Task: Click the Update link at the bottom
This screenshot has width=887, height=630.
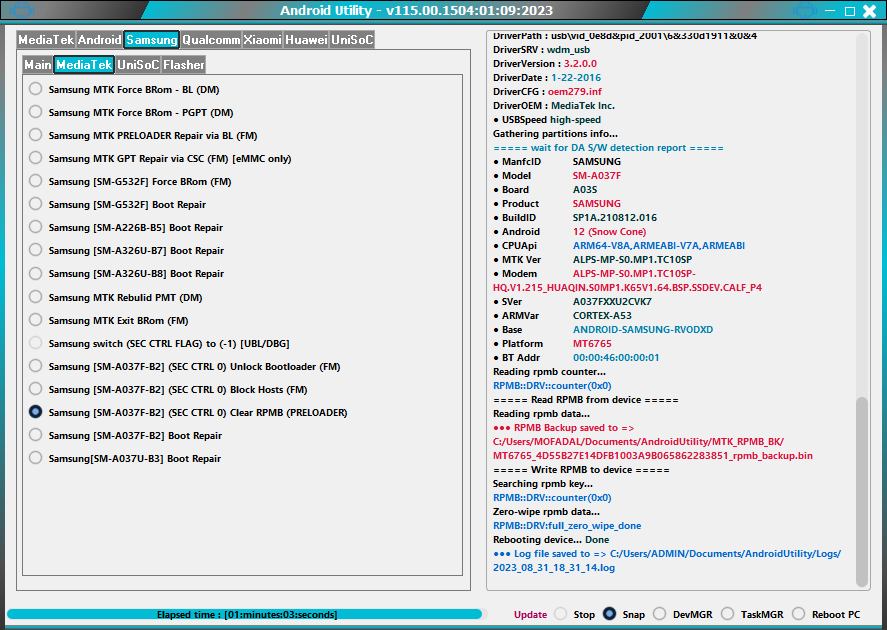Action: (530, 614)
